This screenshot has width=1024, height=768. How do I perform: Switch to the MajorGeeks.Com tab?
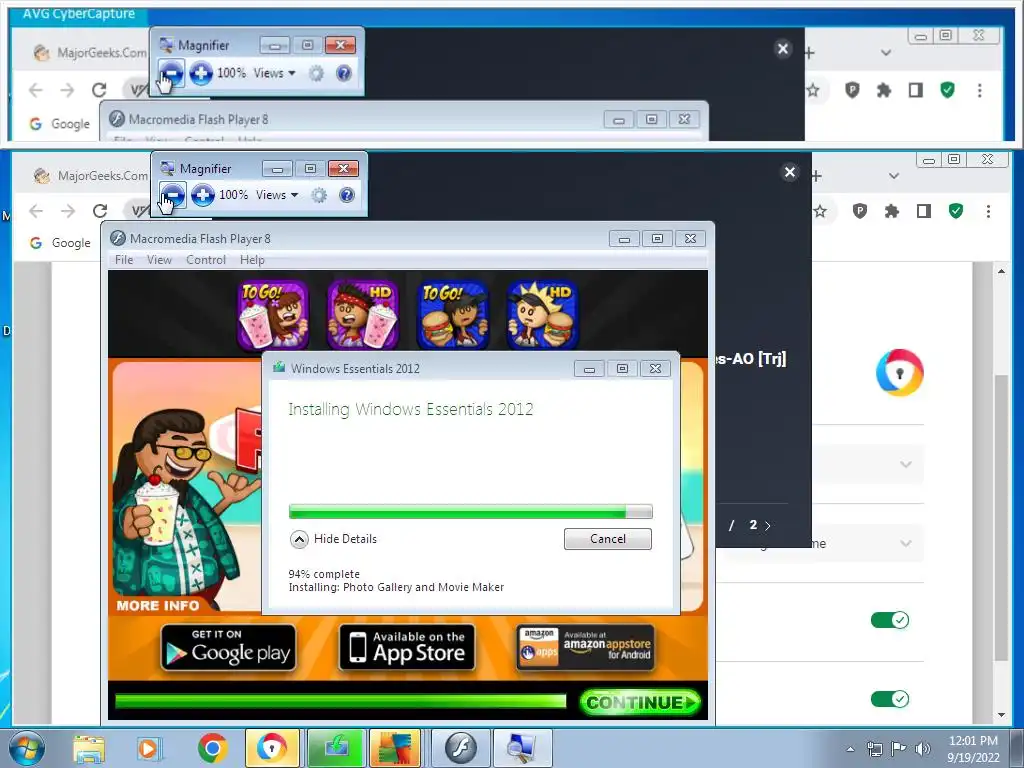[90, 176]
